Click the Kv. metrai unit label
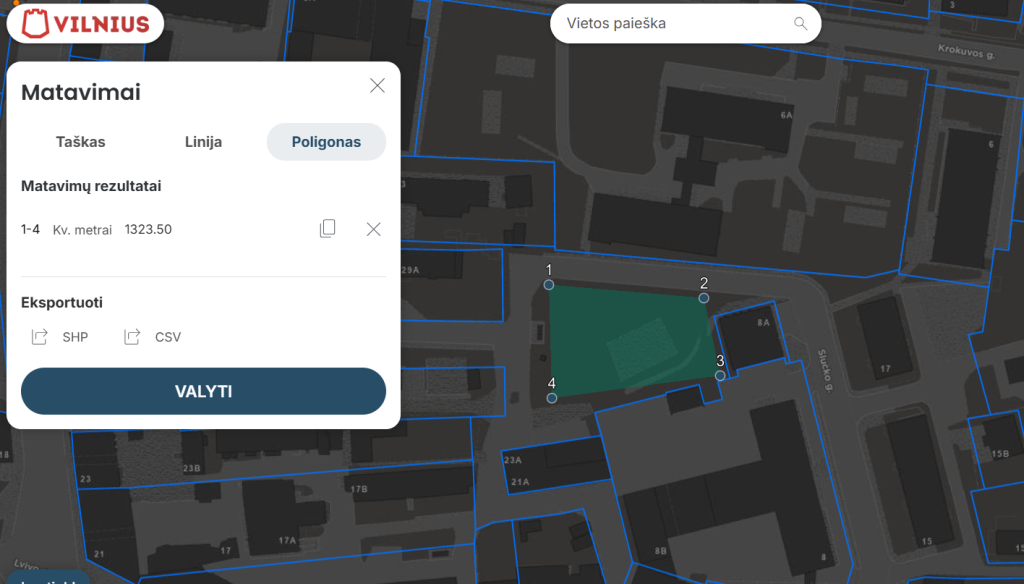Image resolution: width=1024 pixels, height=584 pixels. [82, 230]
